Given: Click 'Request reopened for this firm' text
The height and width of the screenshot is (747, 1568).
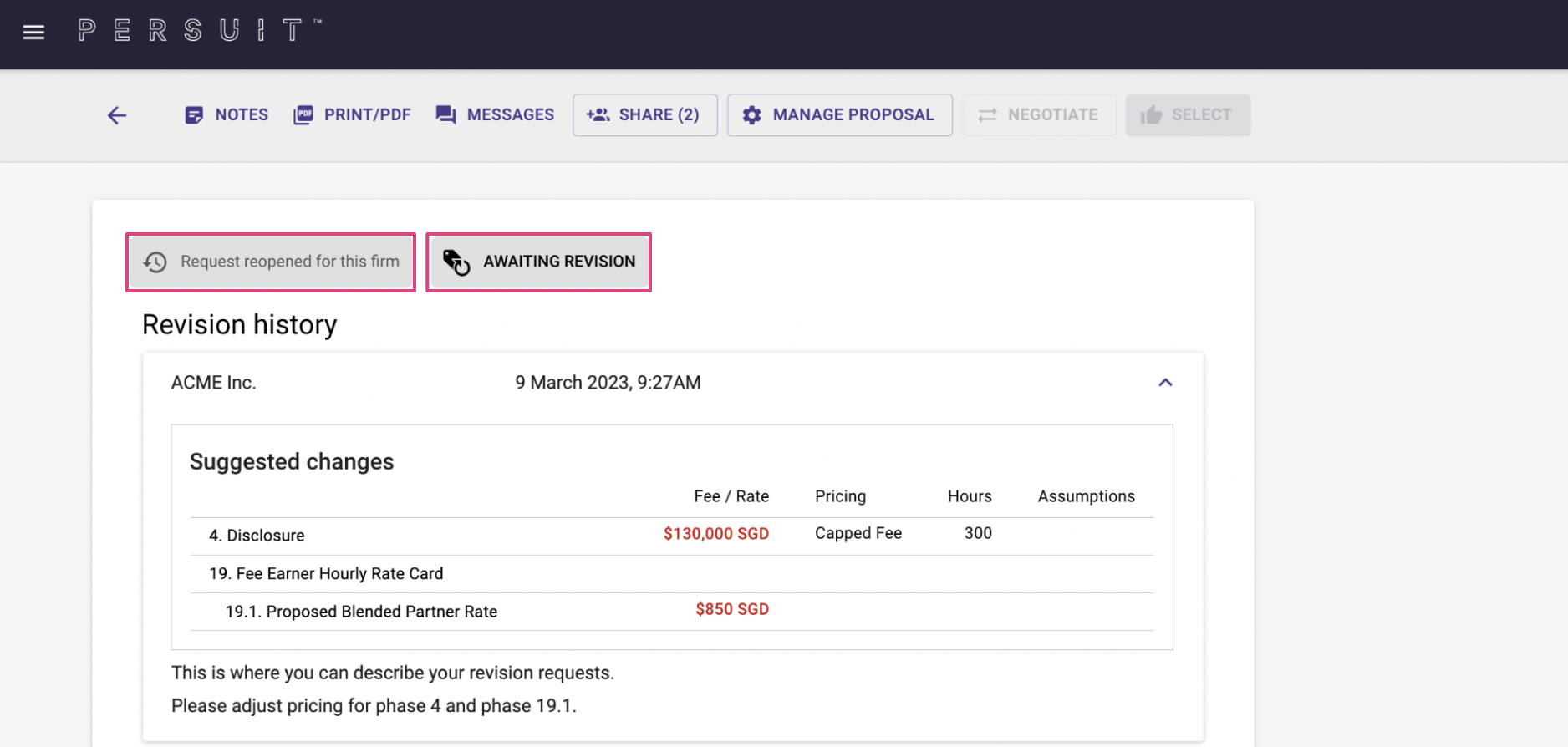Looking at the screenshot, I should pos(290,262).
